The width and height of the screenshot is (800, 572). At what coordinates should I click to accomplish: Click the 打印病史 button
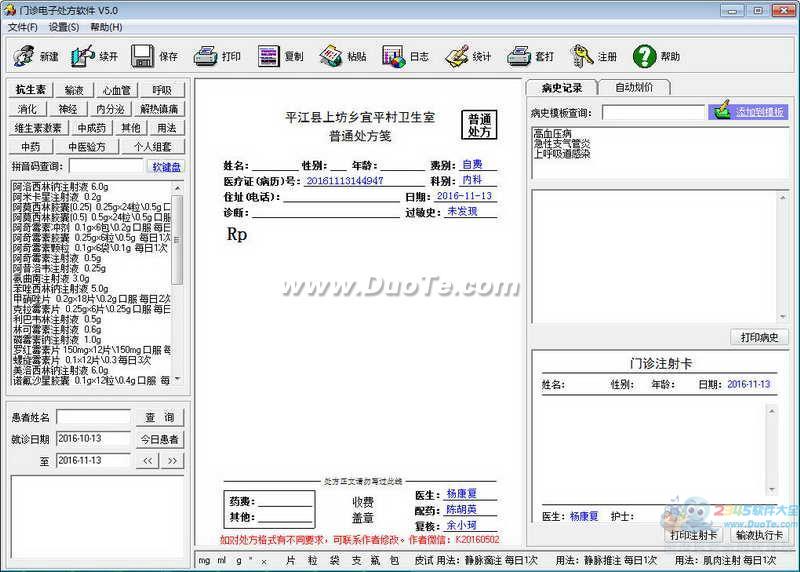point(759,337)
